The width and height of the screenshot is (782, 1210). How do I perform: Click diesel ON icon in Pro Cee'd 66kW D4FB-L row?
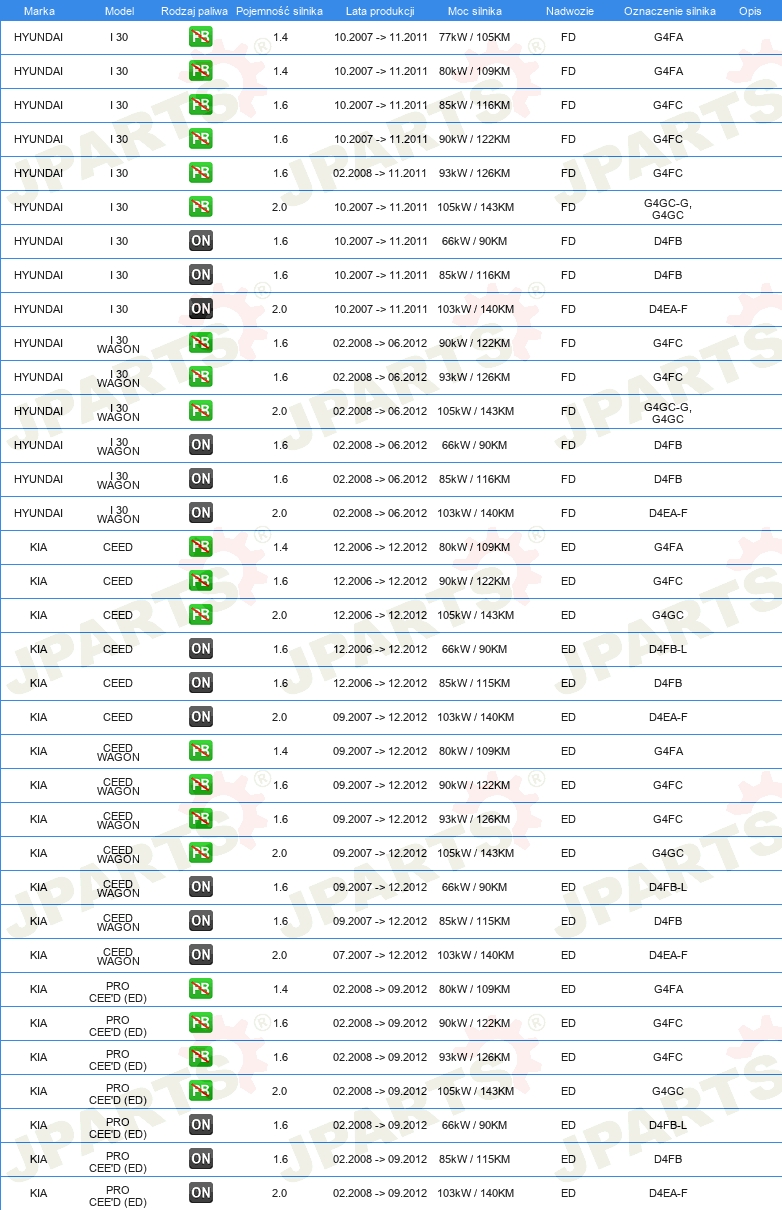point(201,1126)
